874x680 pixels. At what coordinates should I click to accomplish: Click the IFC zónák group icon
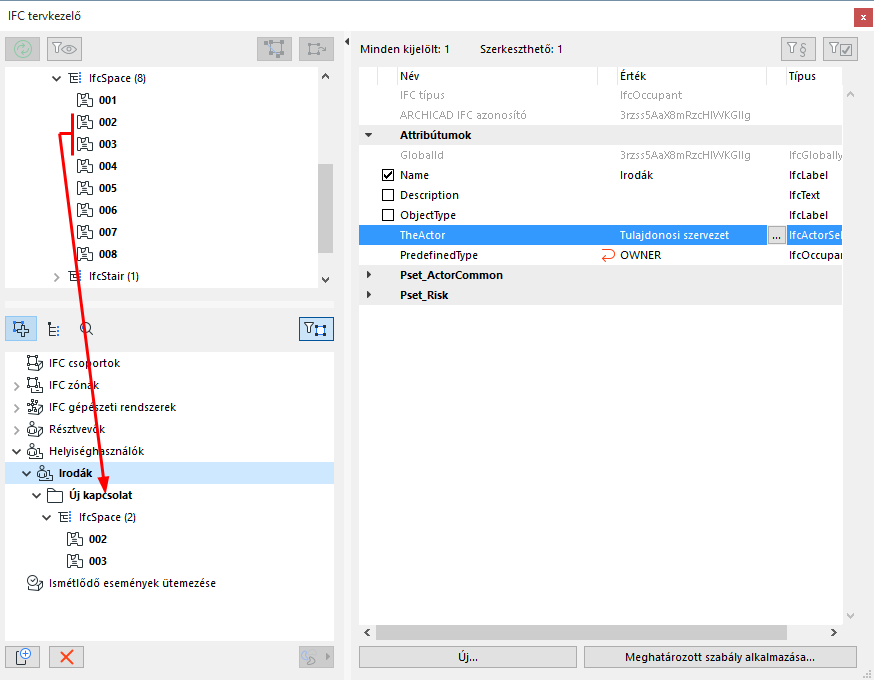point(35,385)
